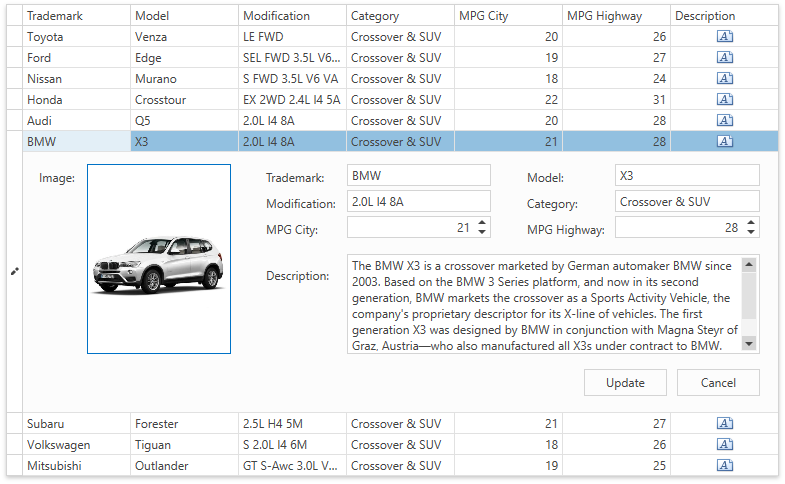Select the Q5 model cell
This screenshot has width=785, height=484.
click(x=184, y=121)
